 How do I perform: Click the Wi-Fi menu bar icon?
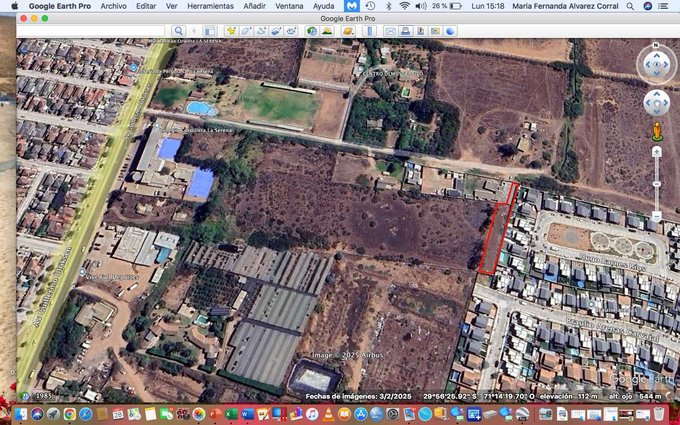(405, 6)
